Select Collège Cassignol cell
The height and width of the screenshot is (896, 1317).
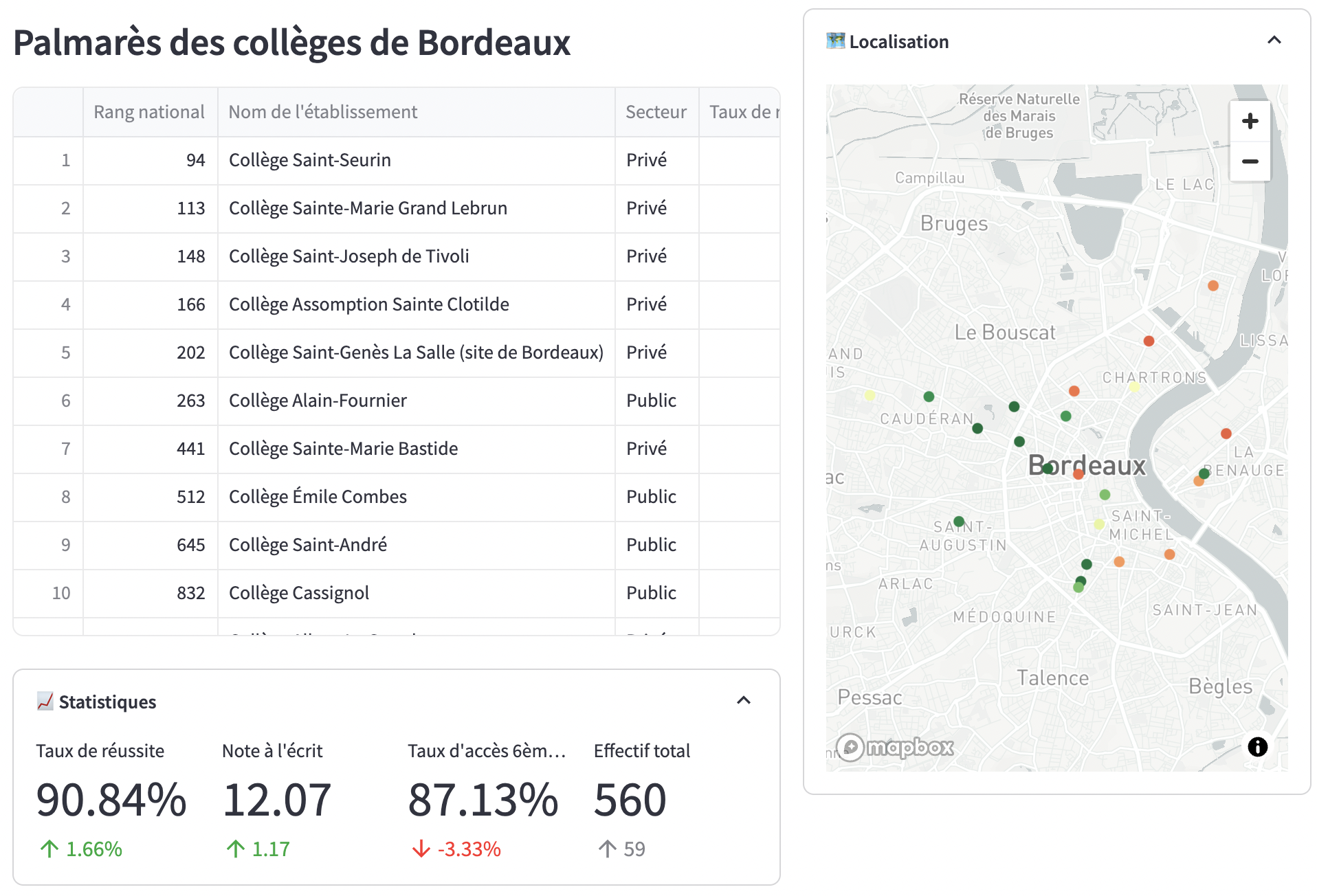point(416,593)
